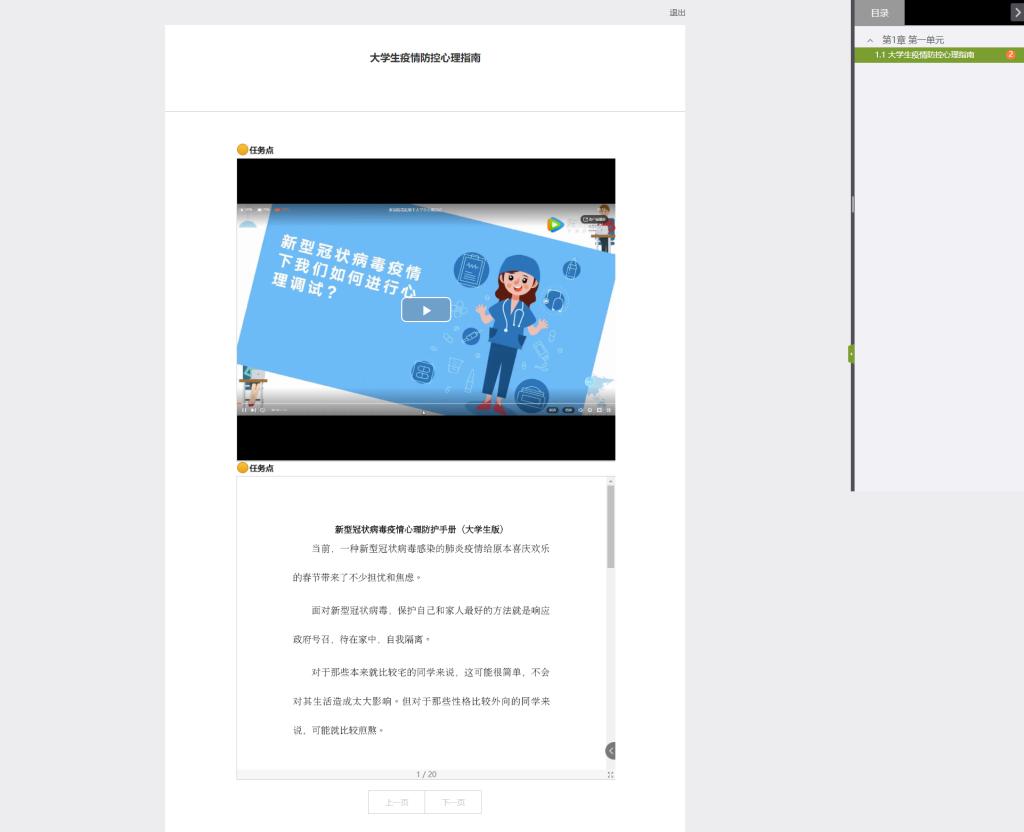Click the orange badge showing 2
The width and height of the screenshot is (1024, 832).
(x=1010, y=55)
